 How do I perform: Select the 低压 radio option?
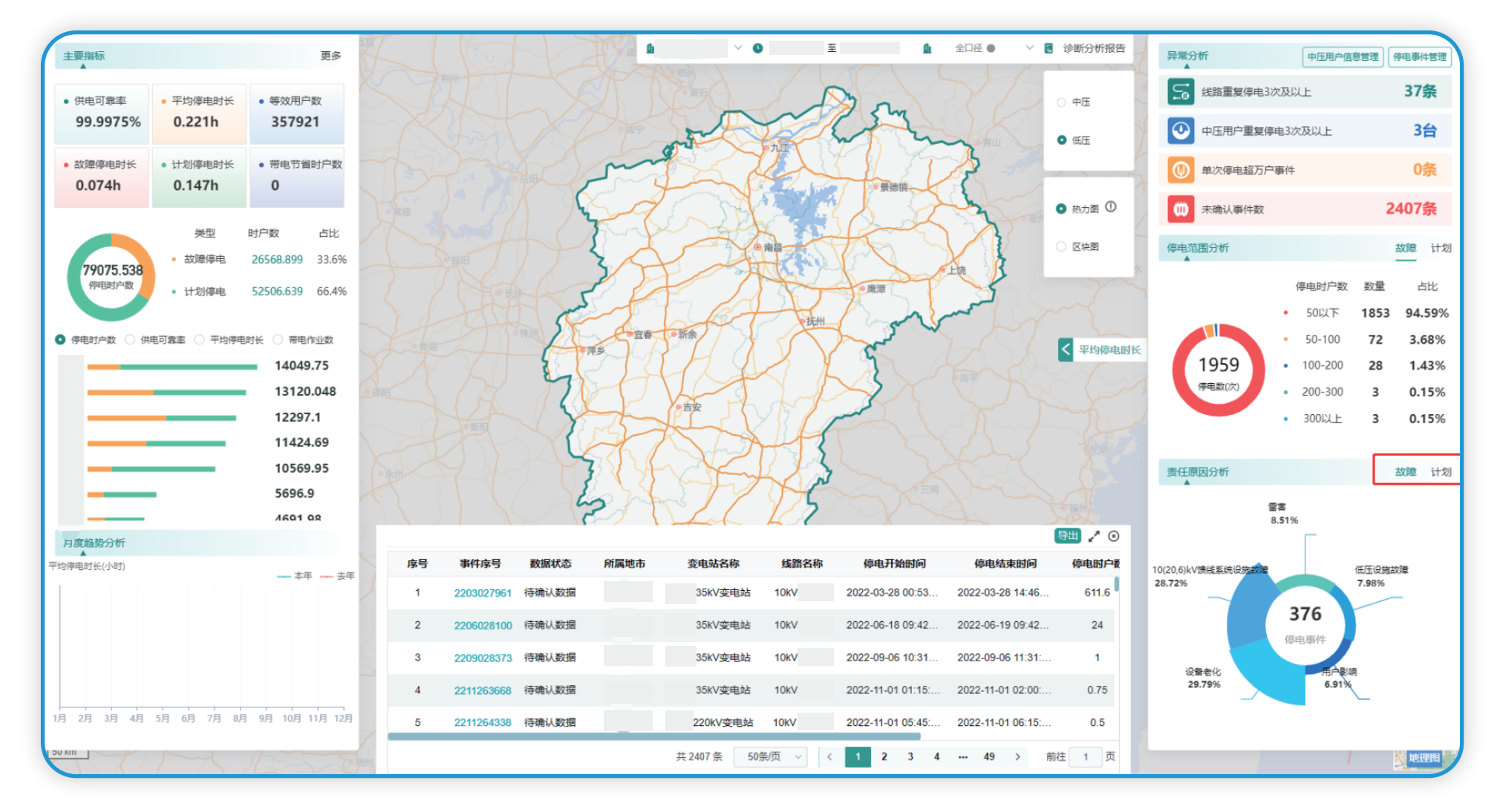1061,140
